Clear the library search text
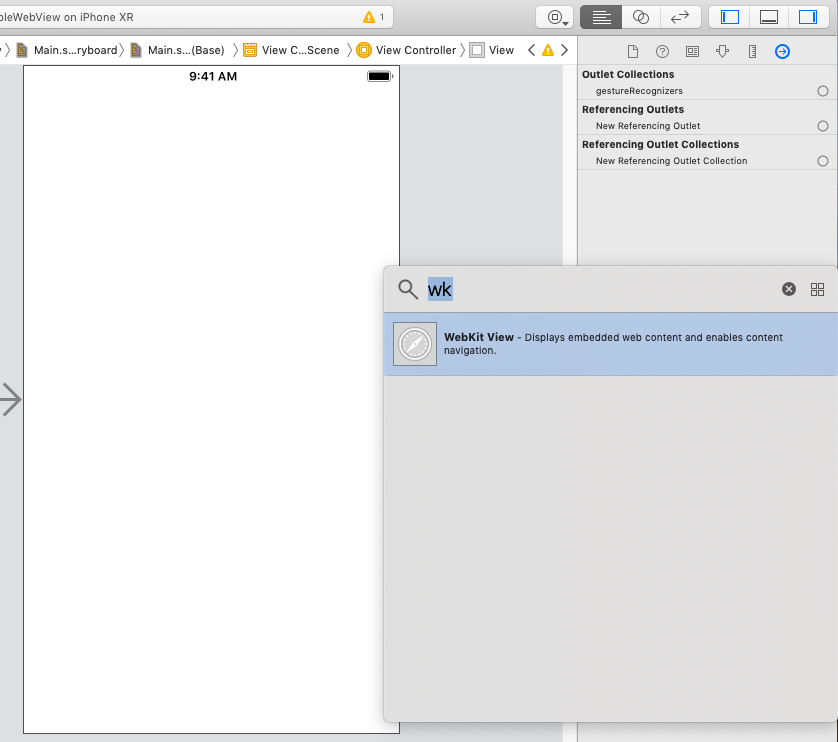Screen dimensions: 838x742 point(788,289)
